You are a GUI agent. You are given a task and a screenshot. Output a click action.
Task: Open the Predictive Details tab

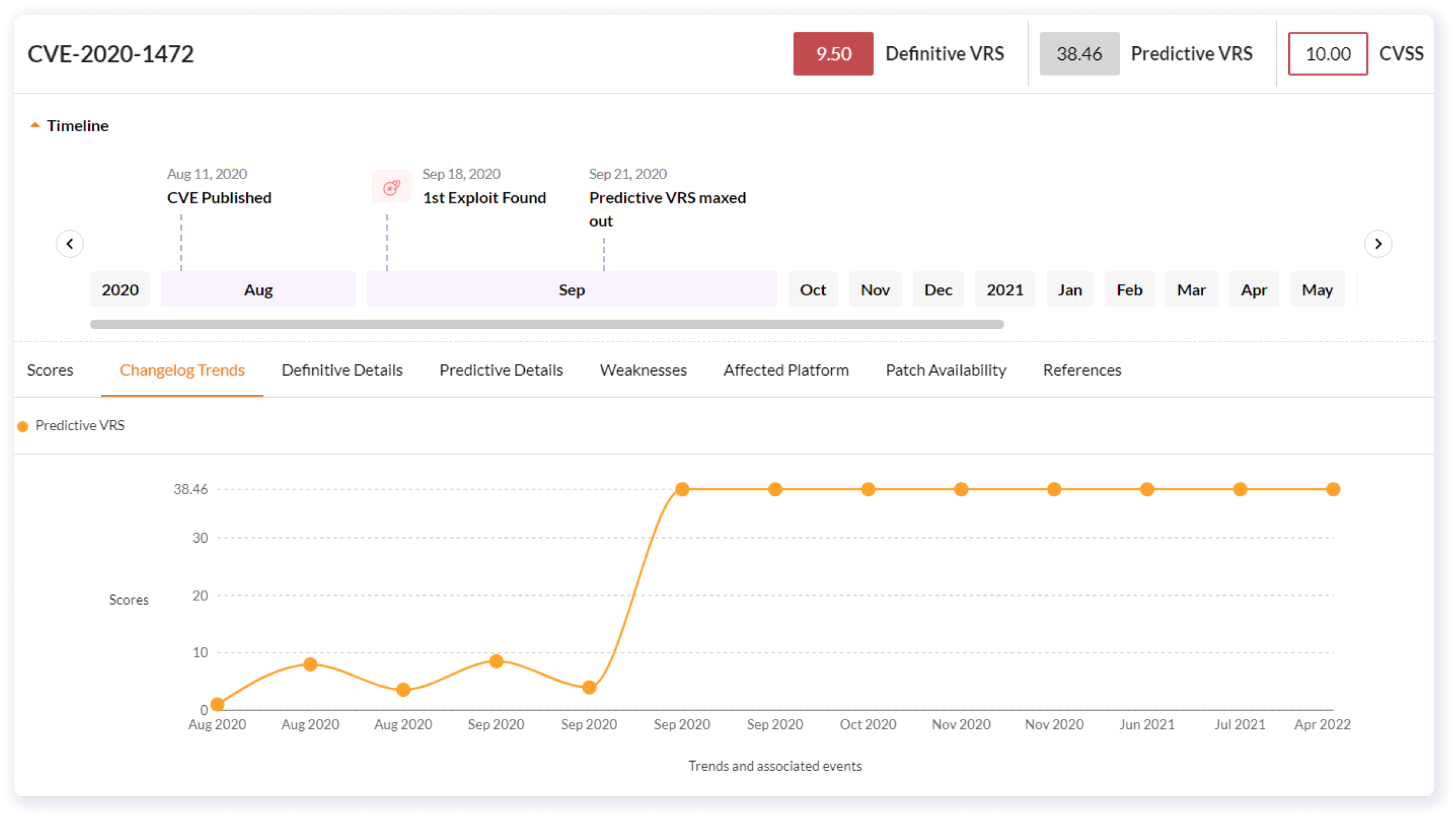click(x=501, y=370)
